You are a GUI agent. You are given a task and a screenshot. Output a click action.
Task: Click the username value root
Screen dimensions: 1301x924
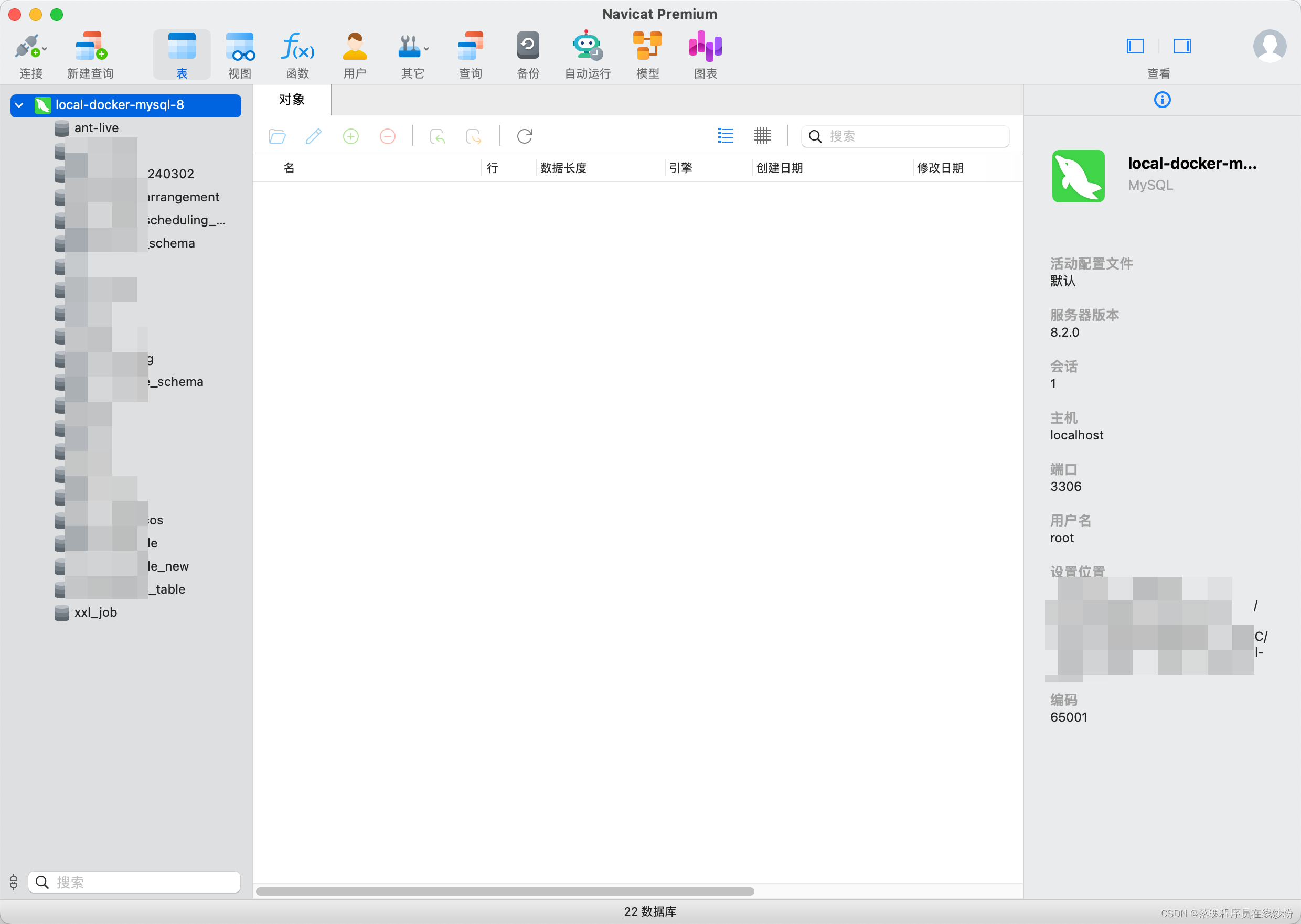(1061, 538)
